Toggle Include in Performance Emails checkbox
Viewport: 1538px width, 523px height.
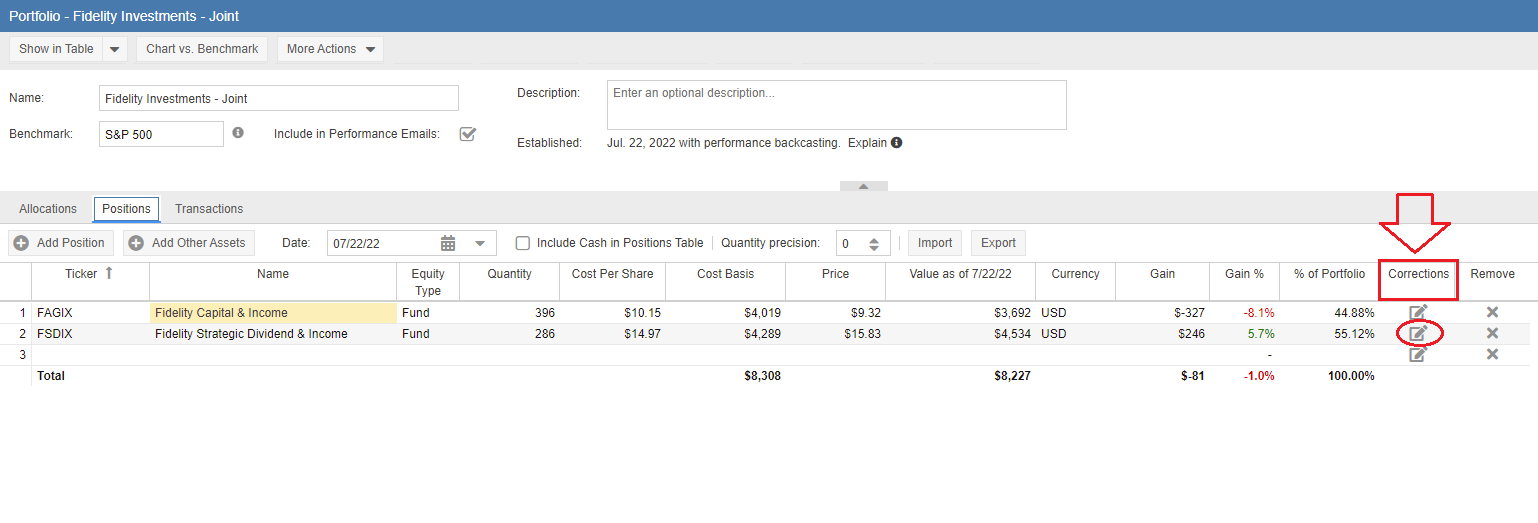tap(467, 134)
